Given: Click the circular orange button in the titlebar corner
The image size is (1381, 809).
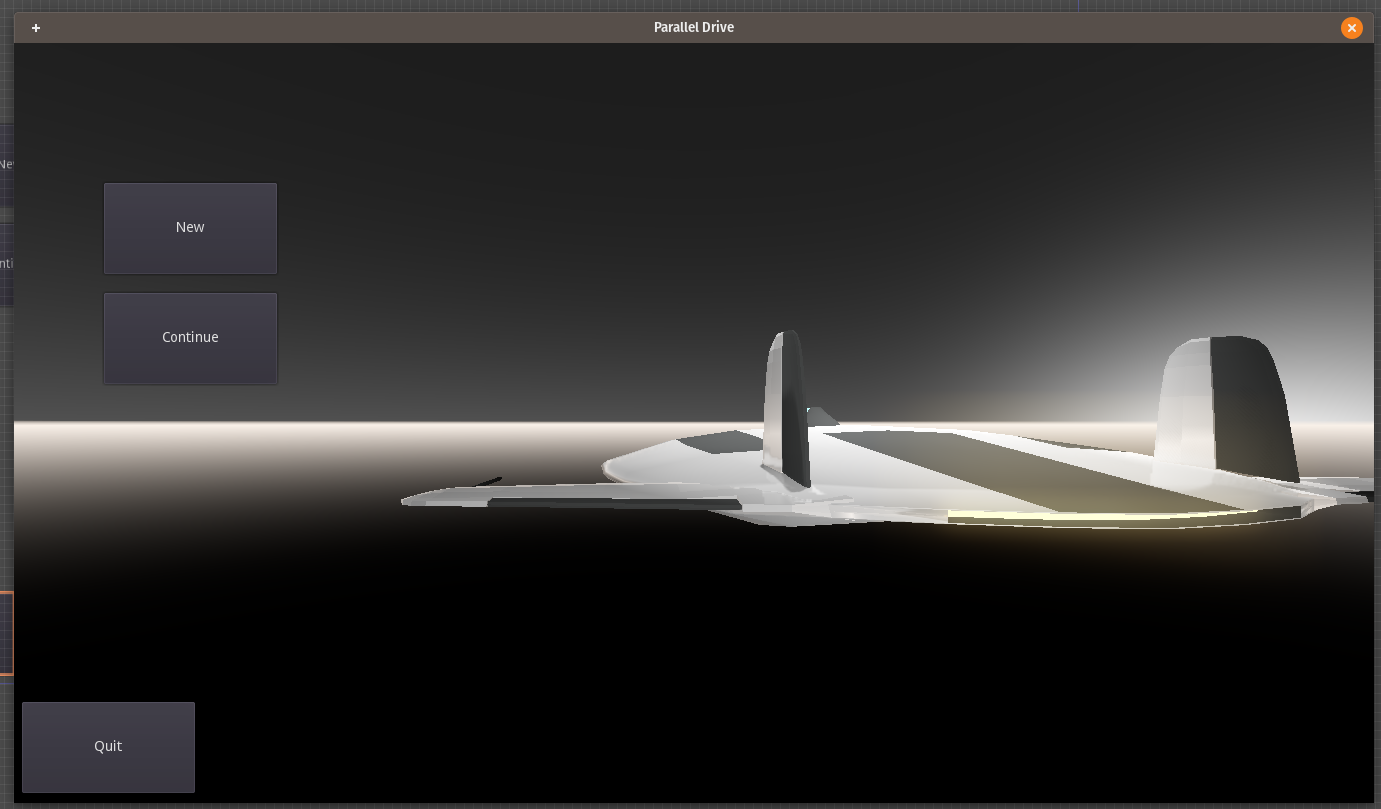Looking at the screenshot, I should coord(1352,27).
